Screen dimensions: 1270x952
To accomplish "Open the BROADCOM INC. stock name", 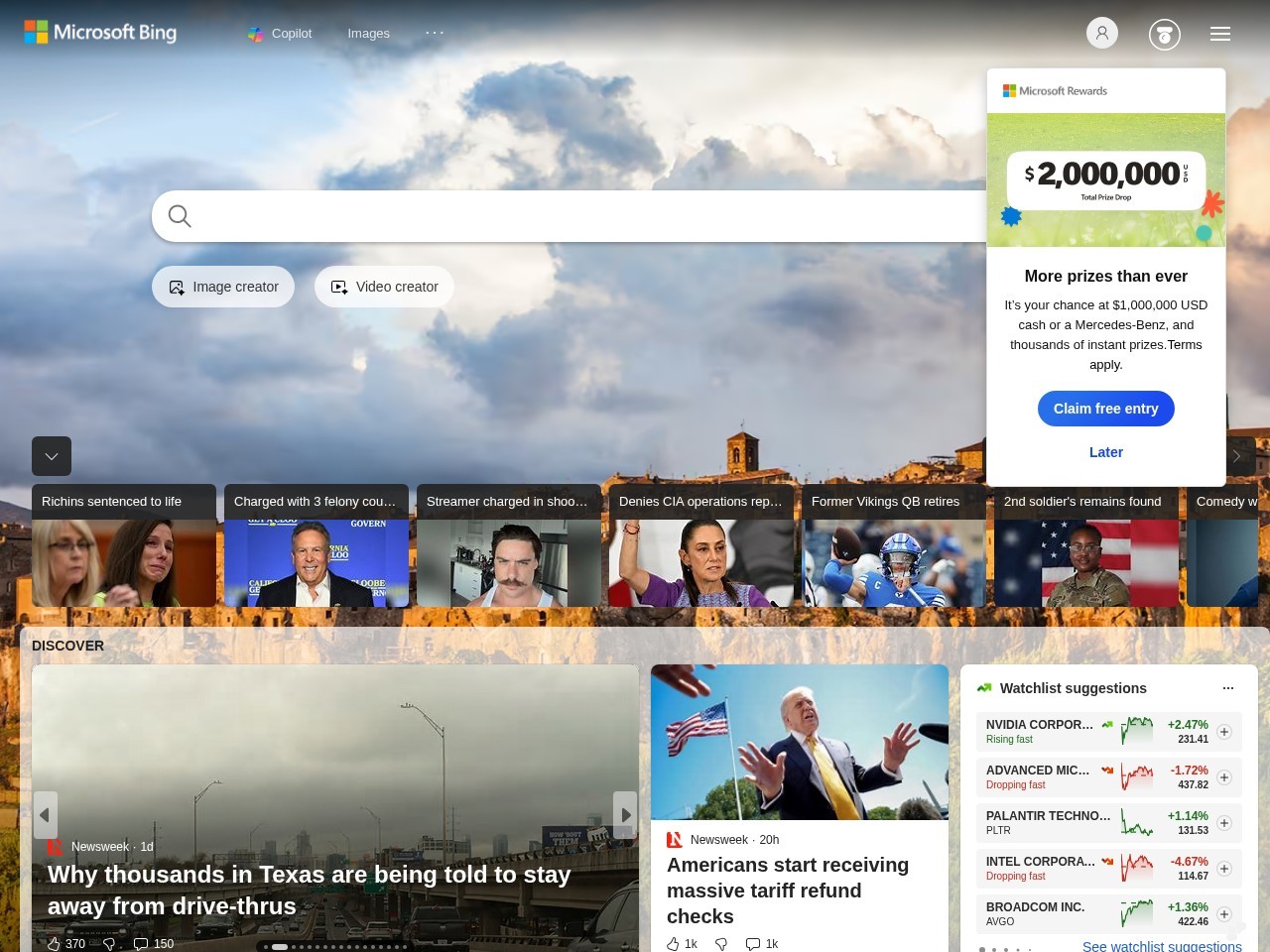I will coord(1035,907).
